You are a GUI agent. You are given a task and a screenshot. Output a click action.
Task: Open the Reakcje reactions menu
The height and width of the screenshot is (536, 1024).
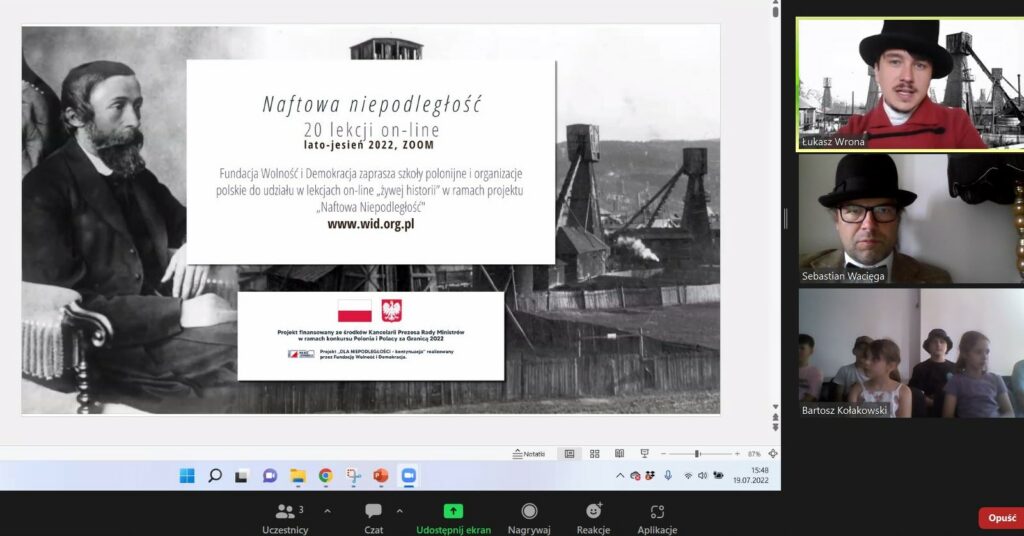(x=593, y=517)
